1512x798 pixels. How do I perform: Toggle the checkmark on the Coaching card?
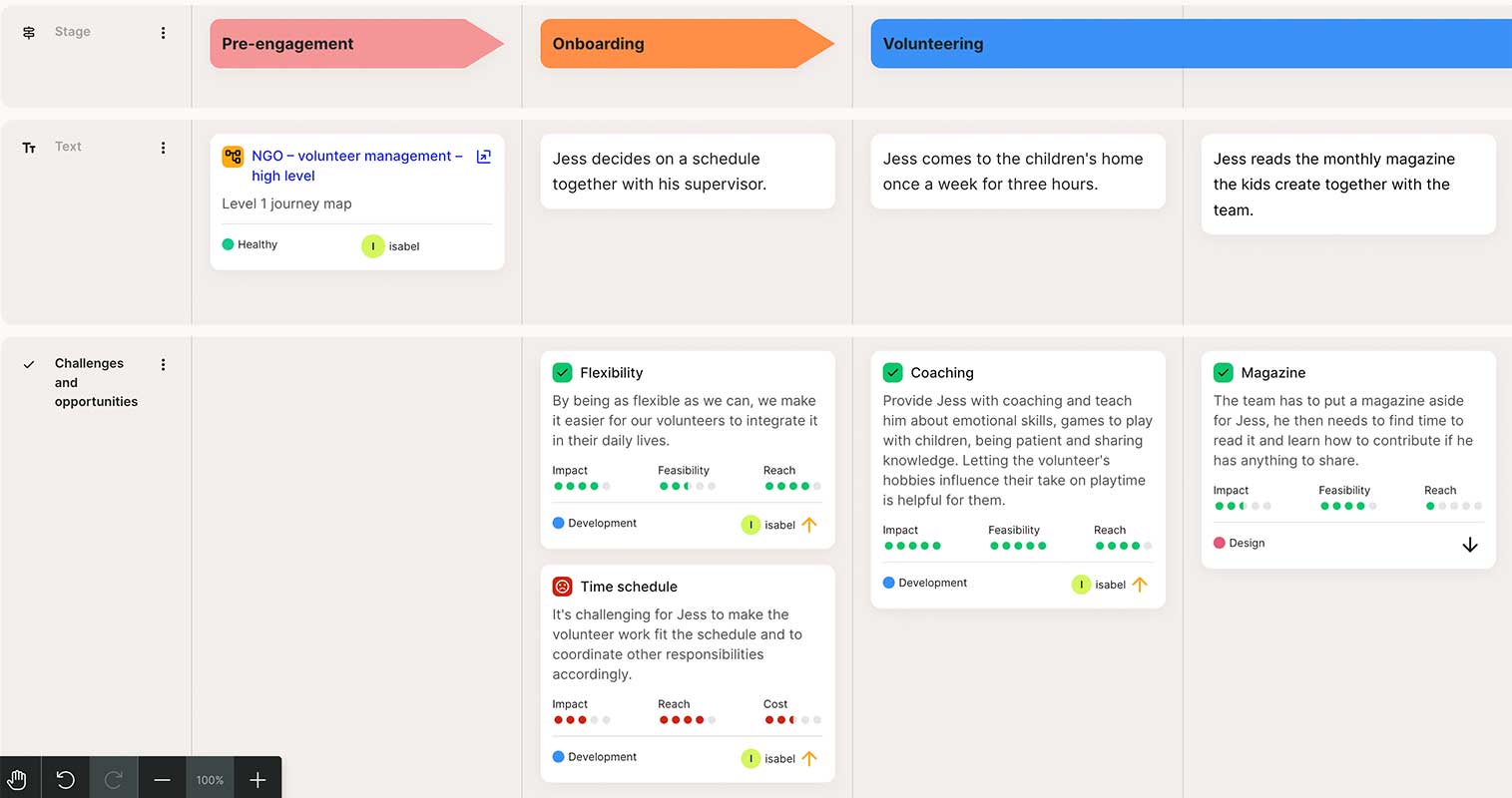(x=892, y=372)
